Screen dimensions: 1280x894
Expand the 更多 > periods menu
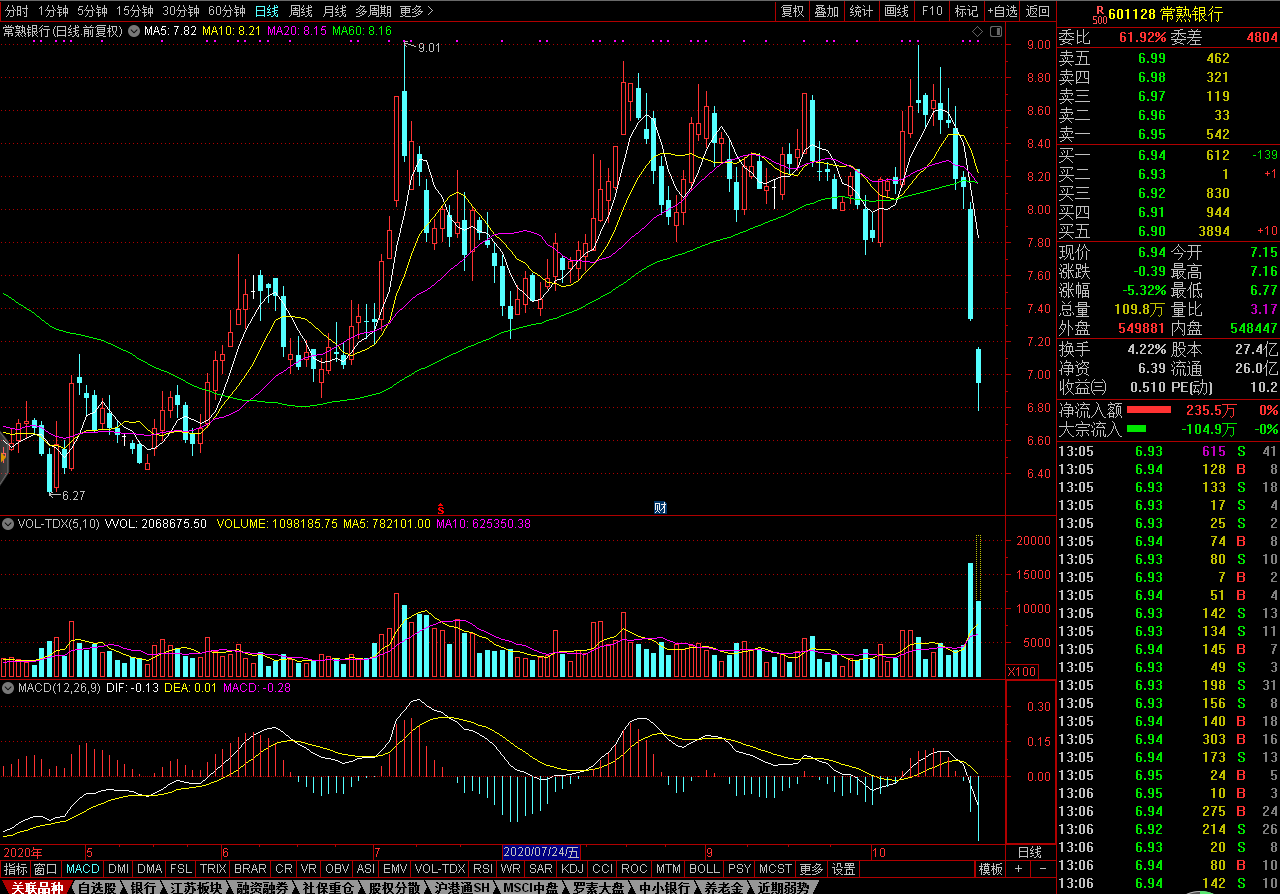tap(415, 11)
